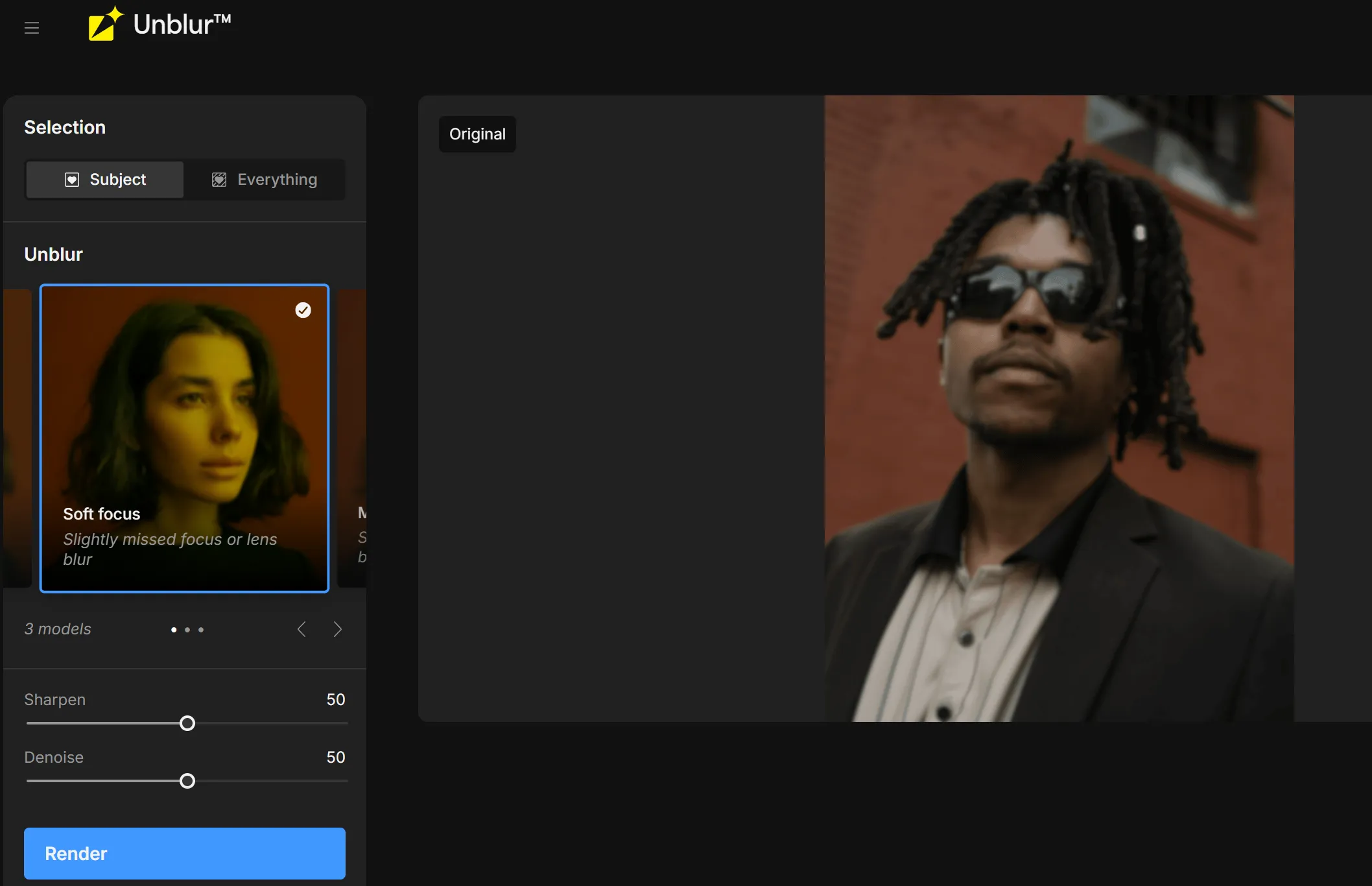
Task: Go to the next unblur model
Action: (337, 629)
